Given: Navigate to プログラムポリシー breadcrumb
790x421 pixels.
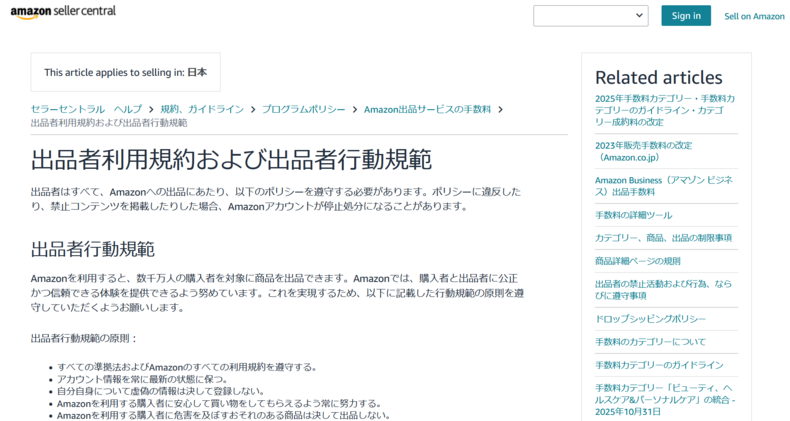Looking at the screenshot, I should pyautogui.click(x=303, y=109).
